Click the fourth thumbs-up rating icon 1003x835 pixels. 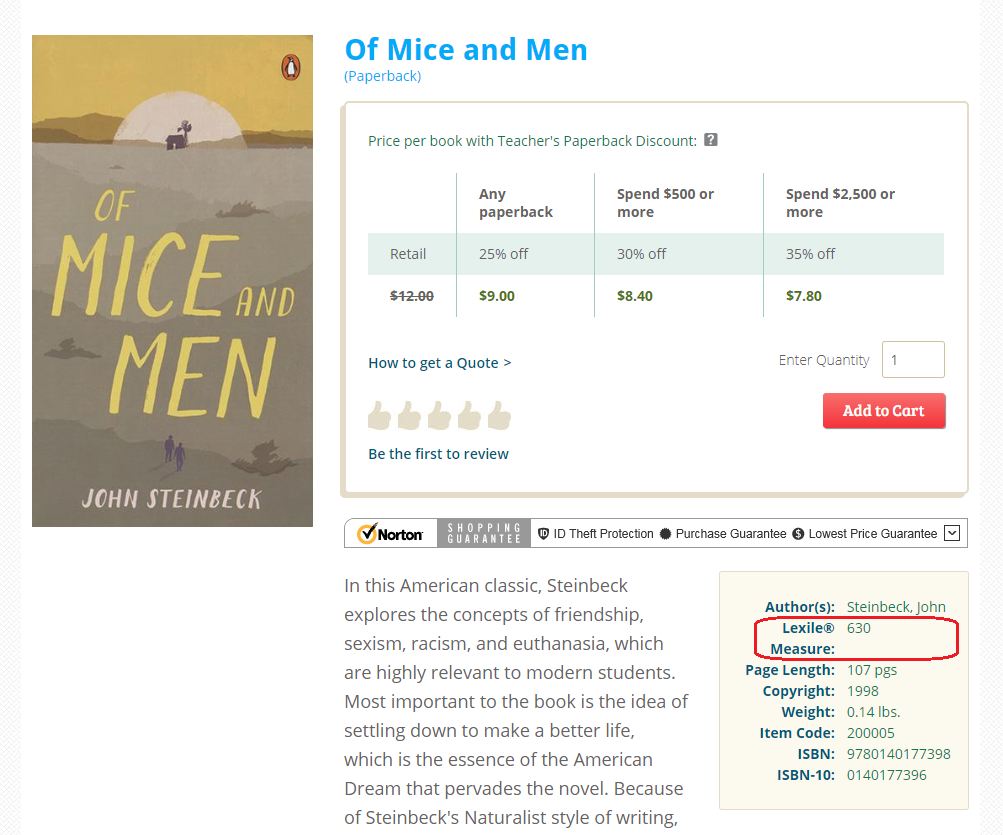click(x=470, y=415)
